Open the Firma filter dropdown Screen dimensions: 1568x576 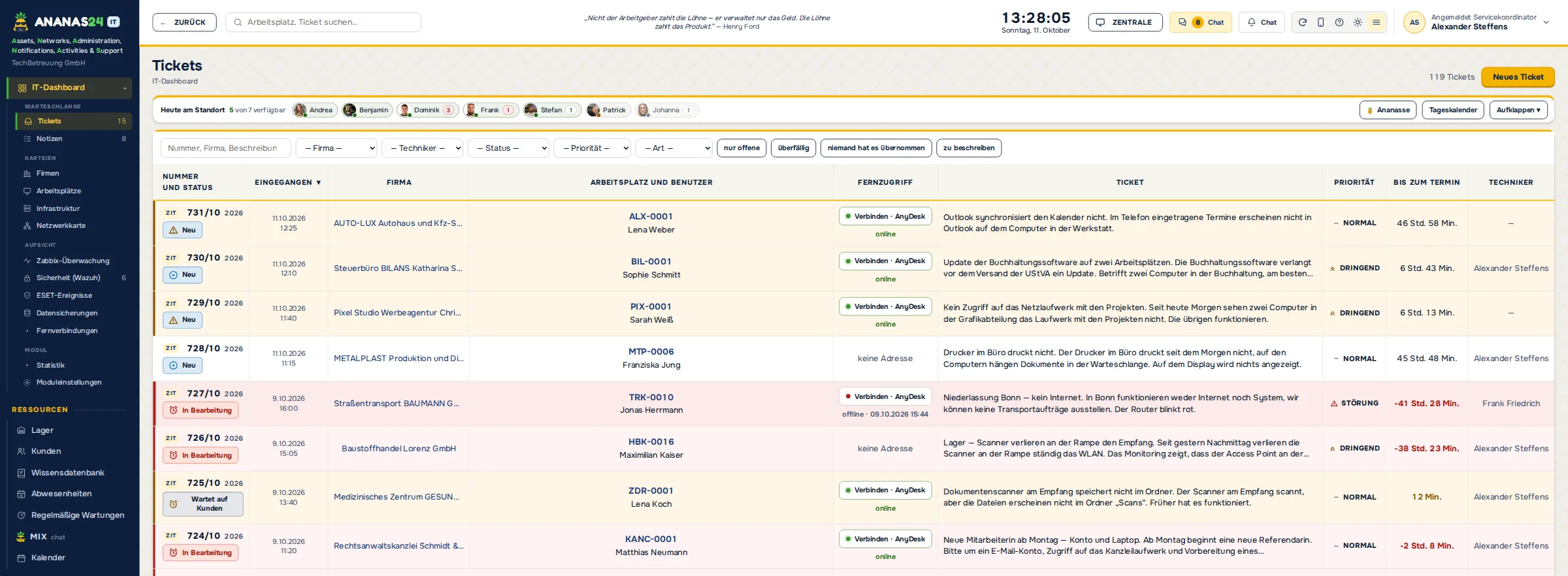pyautogui.click(x=336, y=148)
